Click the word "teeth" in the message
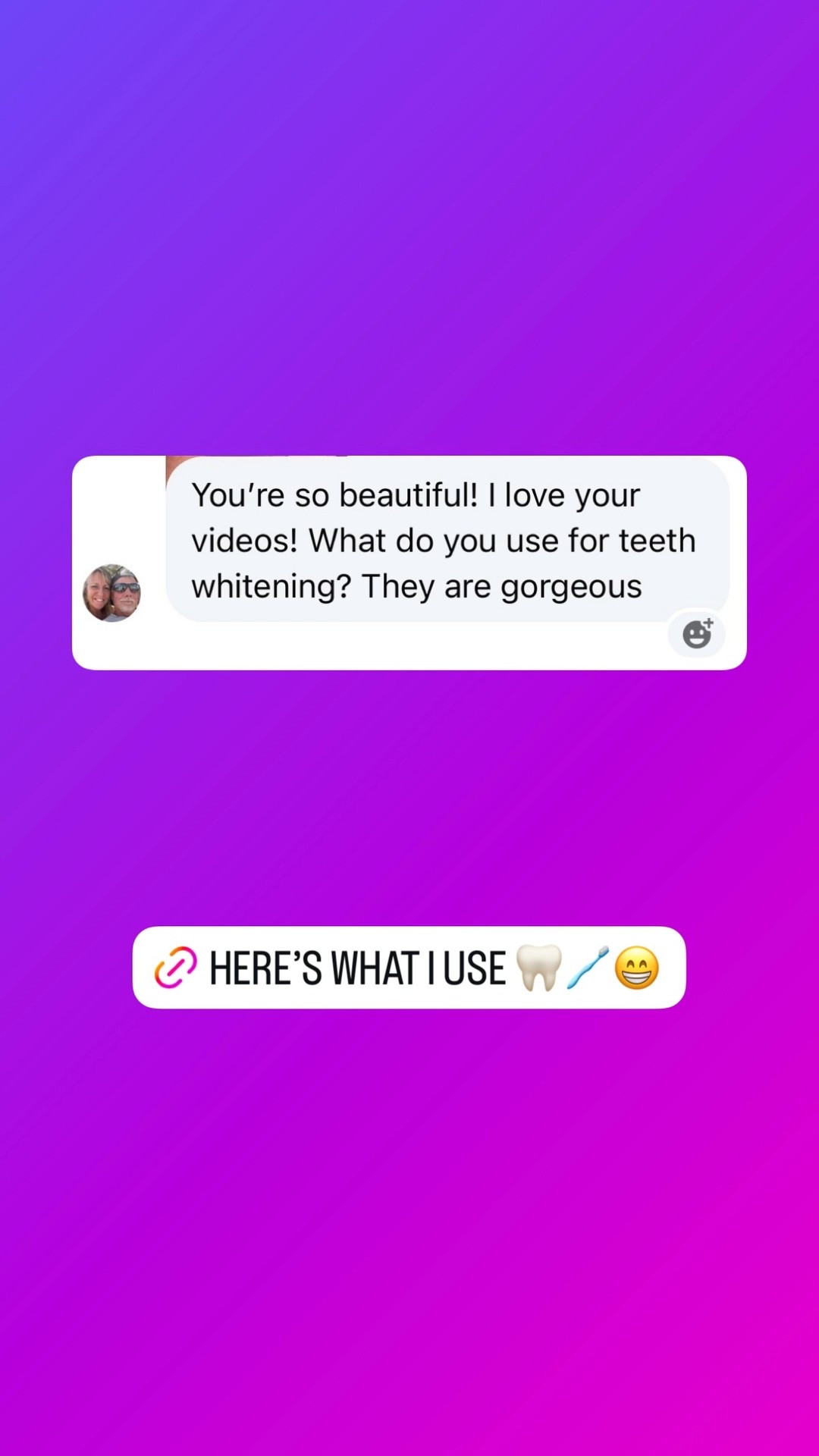The height and width of the screenshot is (1456, 819). (x=657, y=541)
